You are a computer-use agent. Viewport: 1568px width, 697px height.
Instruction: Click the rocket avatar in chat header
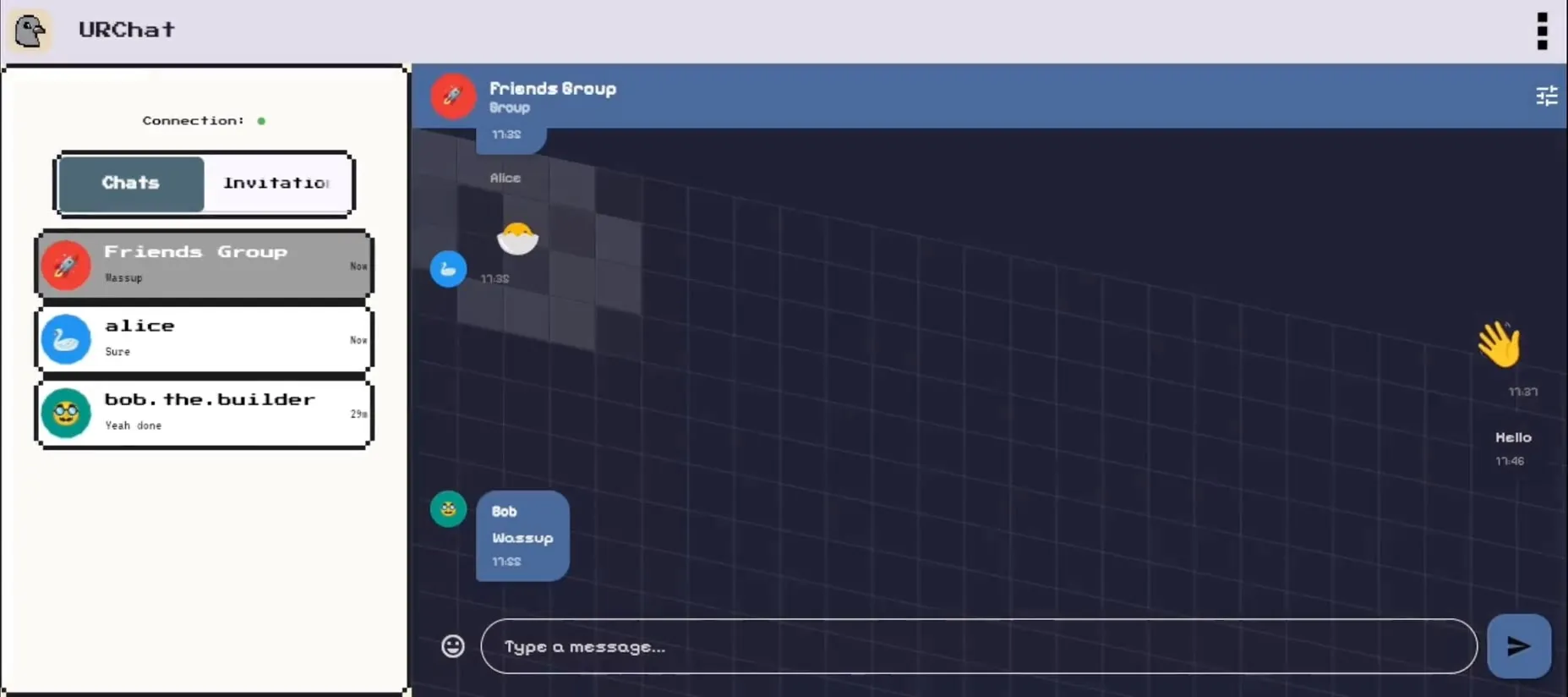pyautogui.click(x=453, y=96)
